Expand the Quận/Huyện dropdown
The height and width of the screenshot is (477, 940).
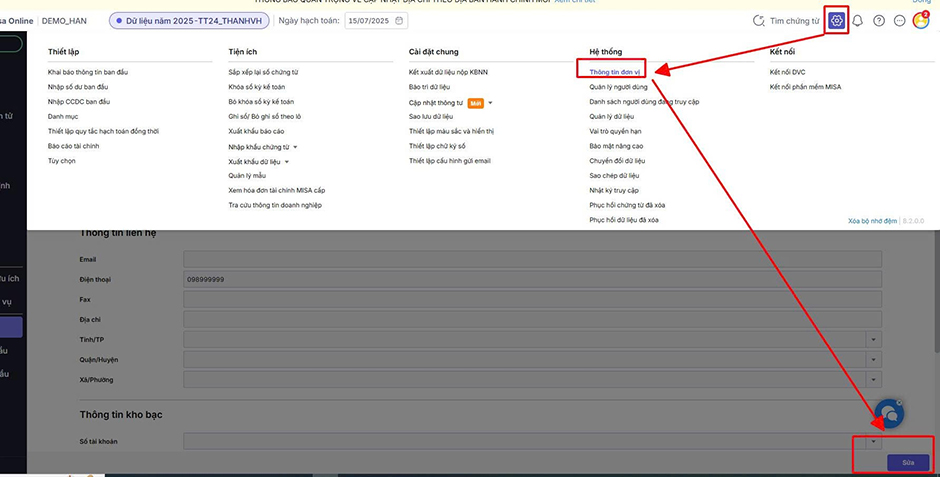point(875,360)
